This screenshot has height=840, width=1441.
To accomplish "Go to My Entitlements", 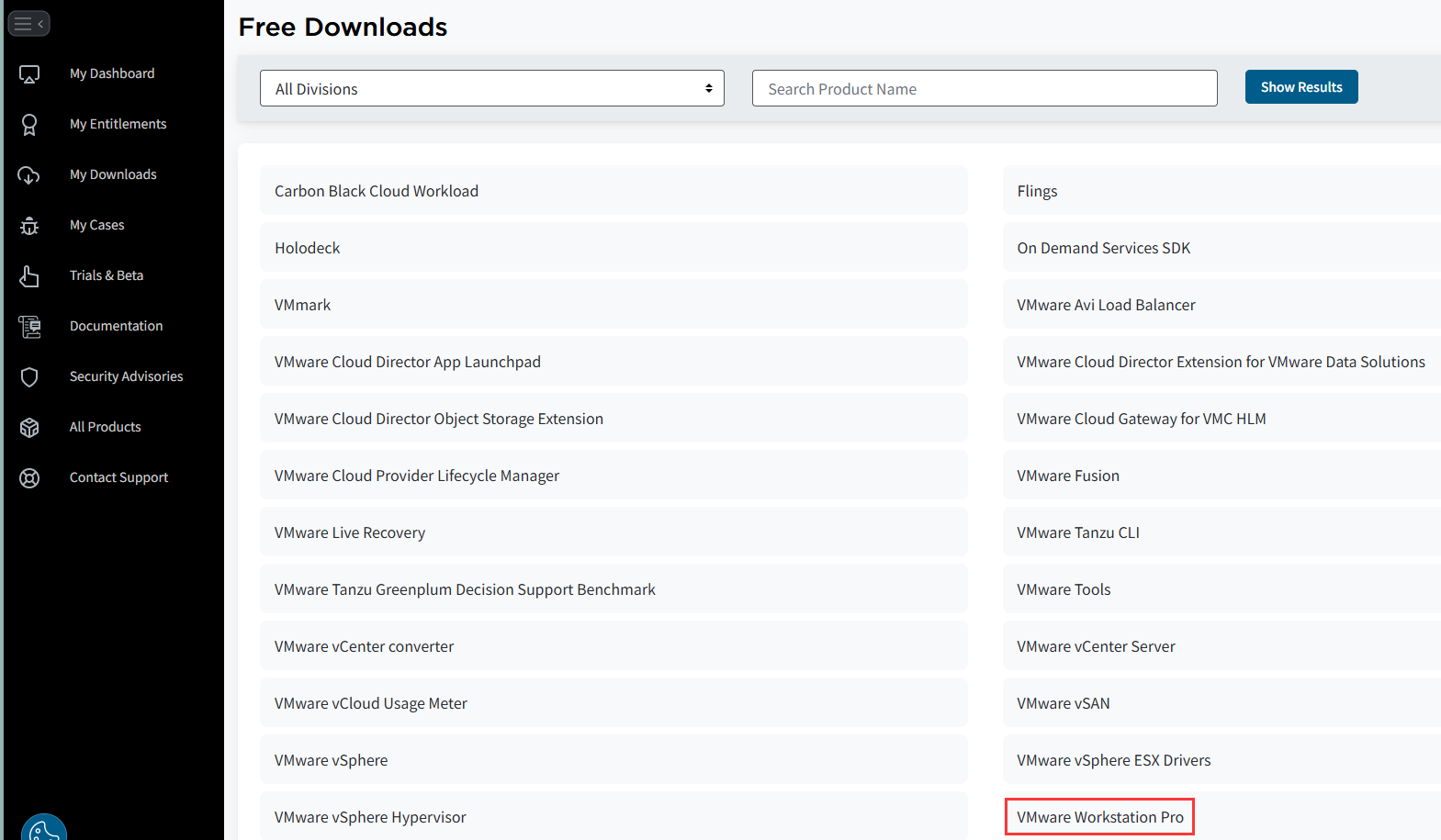I will coord(118,124).
